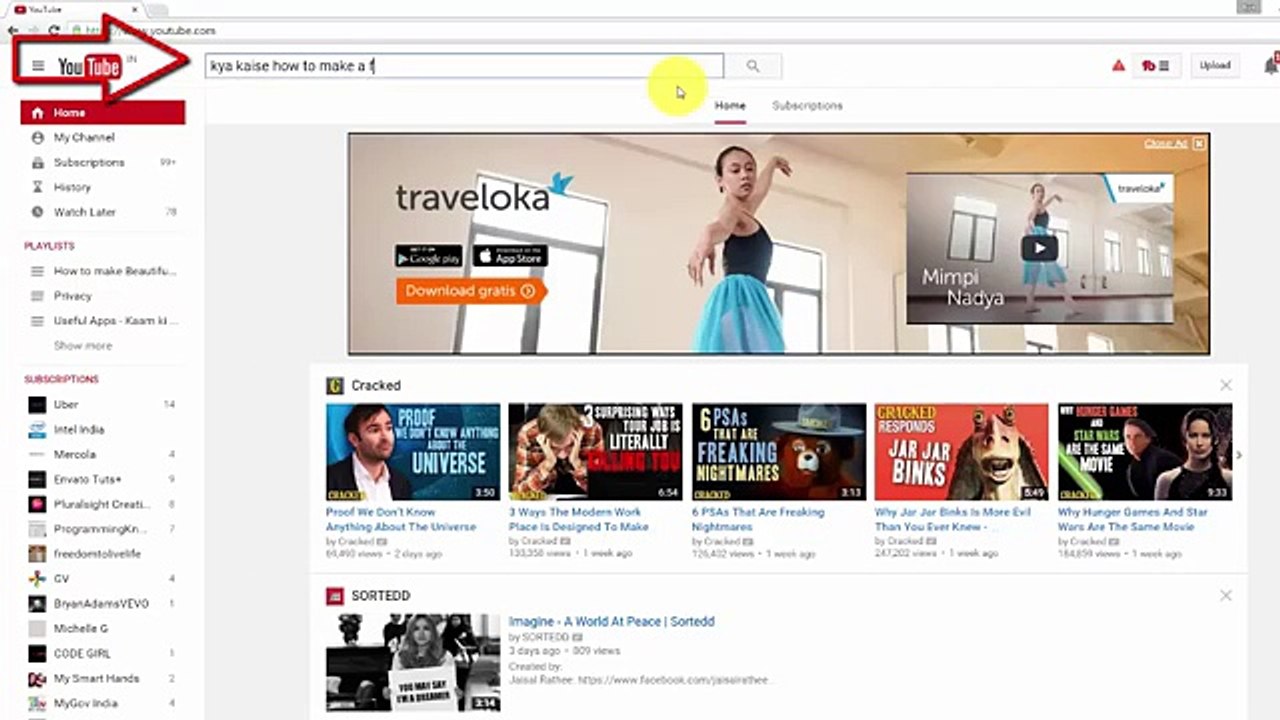
Task: Click the Pluralsight Creative channel avatar
Action: click(37, 505)
